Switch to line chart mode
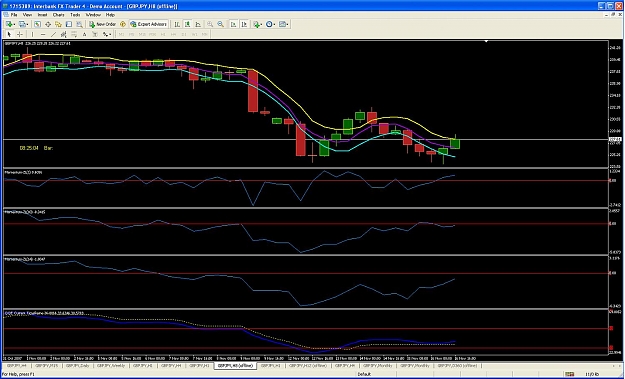Screen dimensions: 625x379 coord(198,24)
